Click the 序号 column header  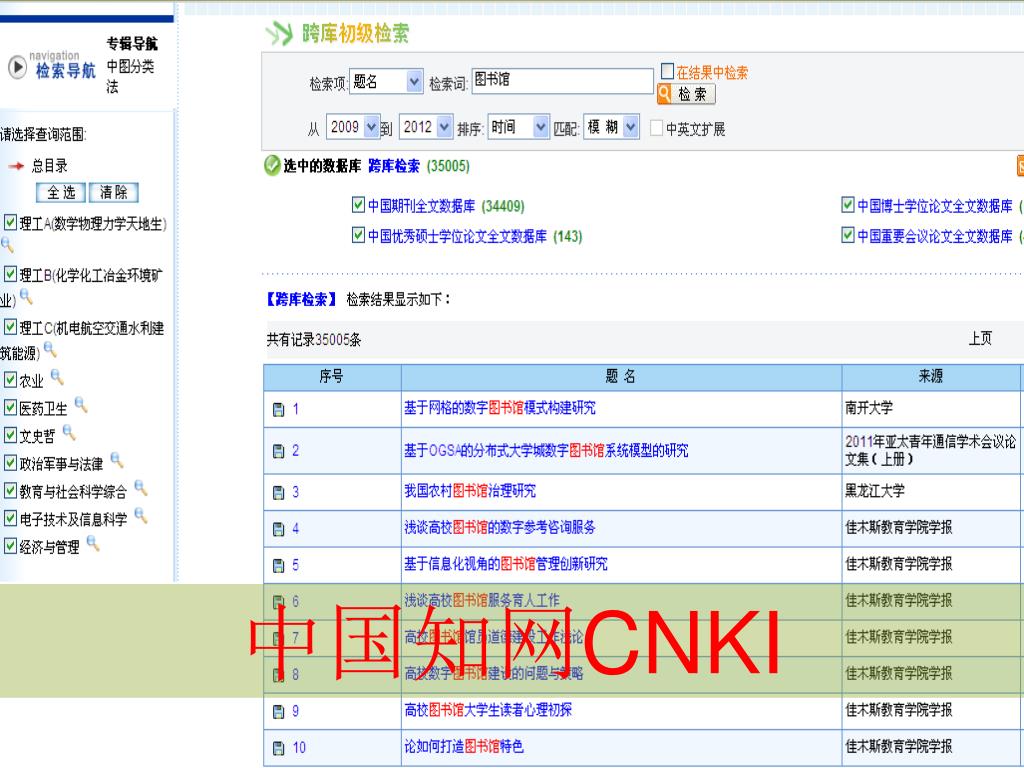tap(332, 376)
